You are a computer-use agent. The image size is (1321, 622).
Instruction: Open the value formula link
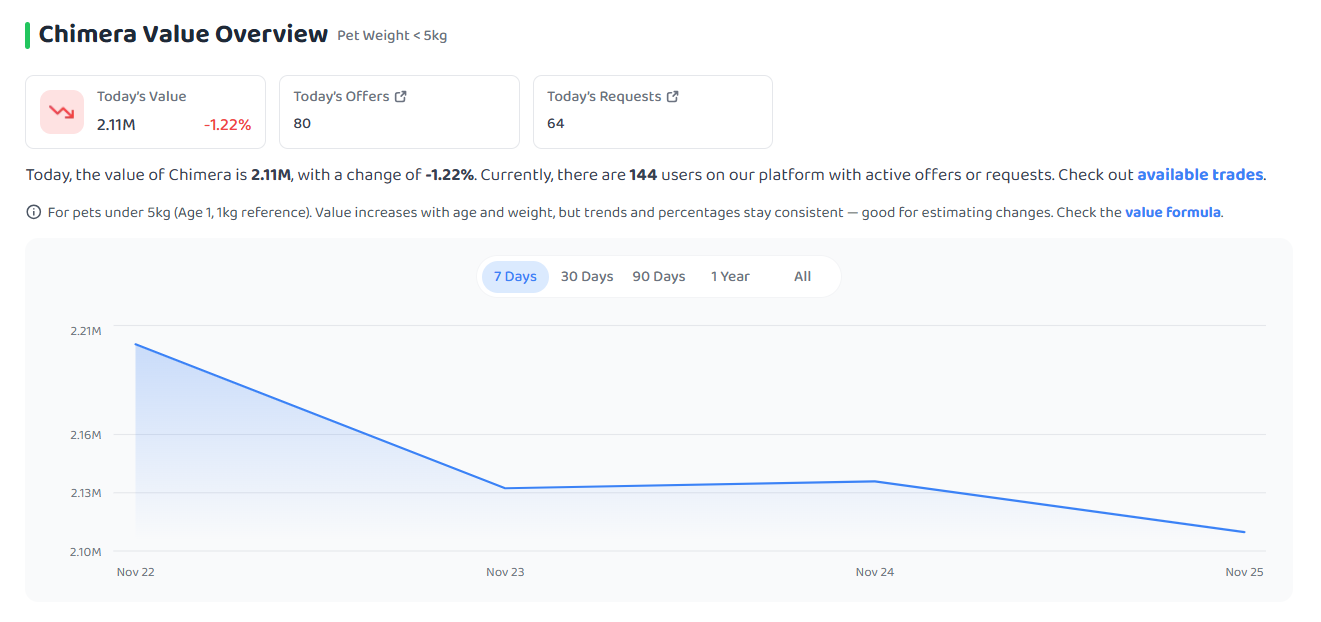pos(1173,213)
